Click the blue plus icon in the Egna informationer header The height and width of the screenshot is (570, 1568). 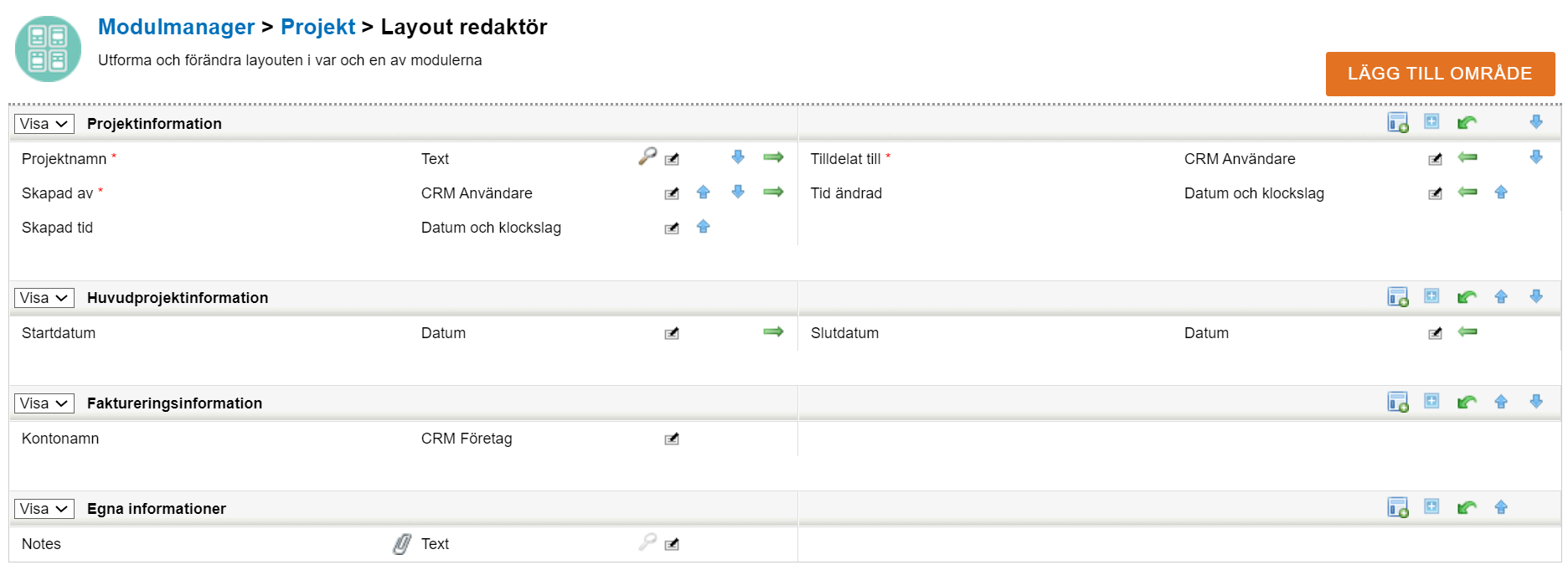(x=1431, y=507)
